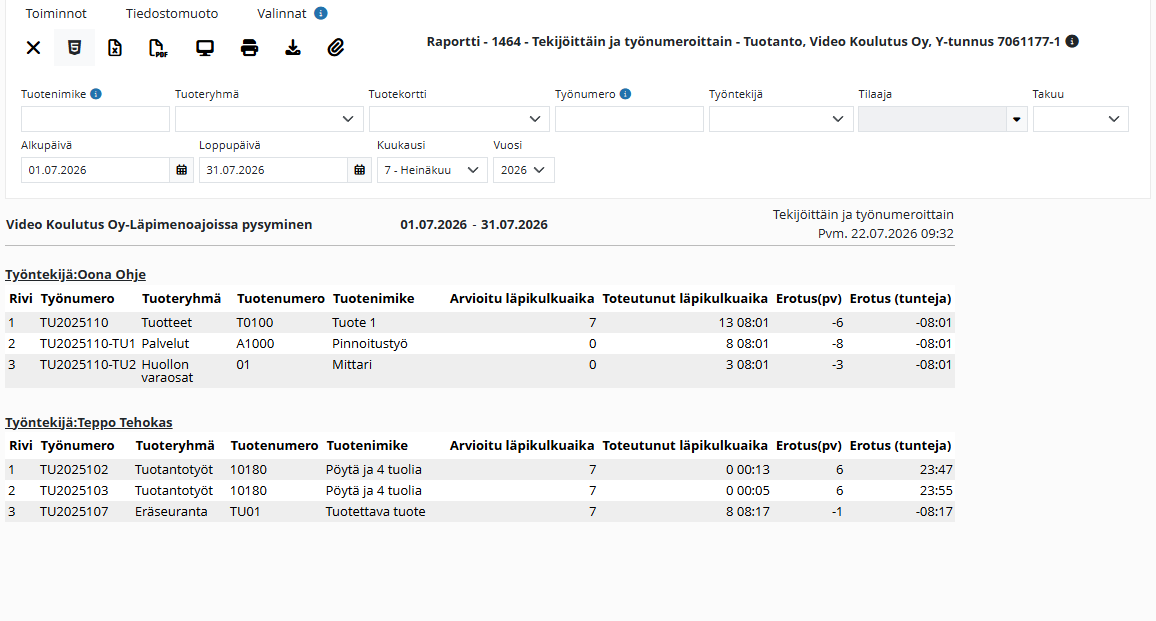This screenshot has width=1156, height=621.
Task: Export report as PDF icon
Action: [x=158, y=48]
